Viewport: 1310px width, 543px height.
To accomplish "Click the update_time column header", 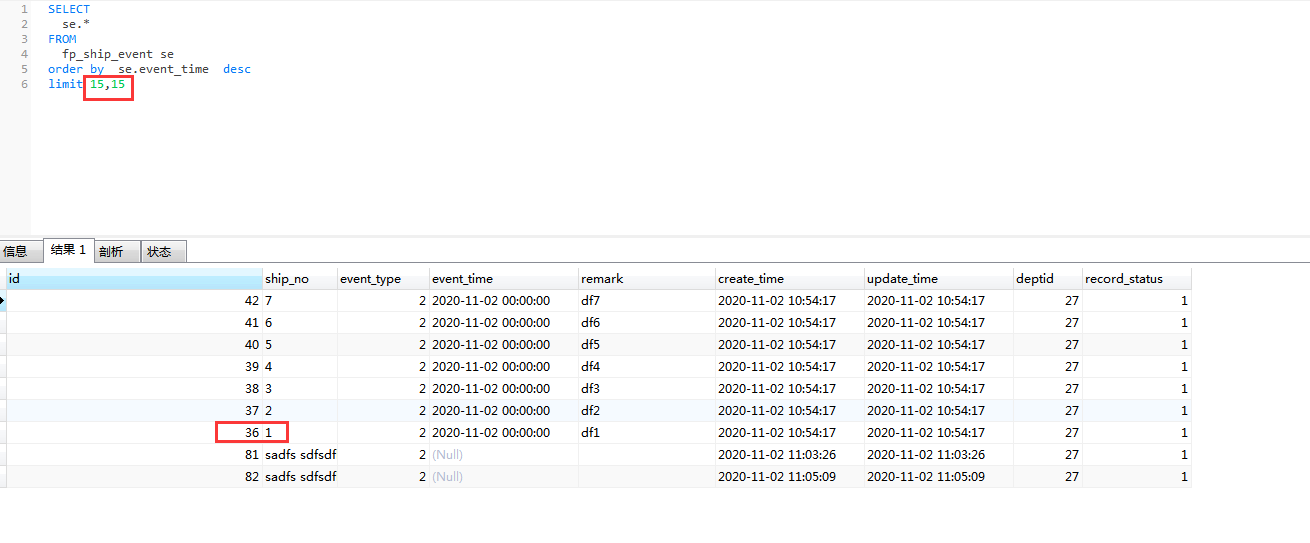I will pos(937,279).
